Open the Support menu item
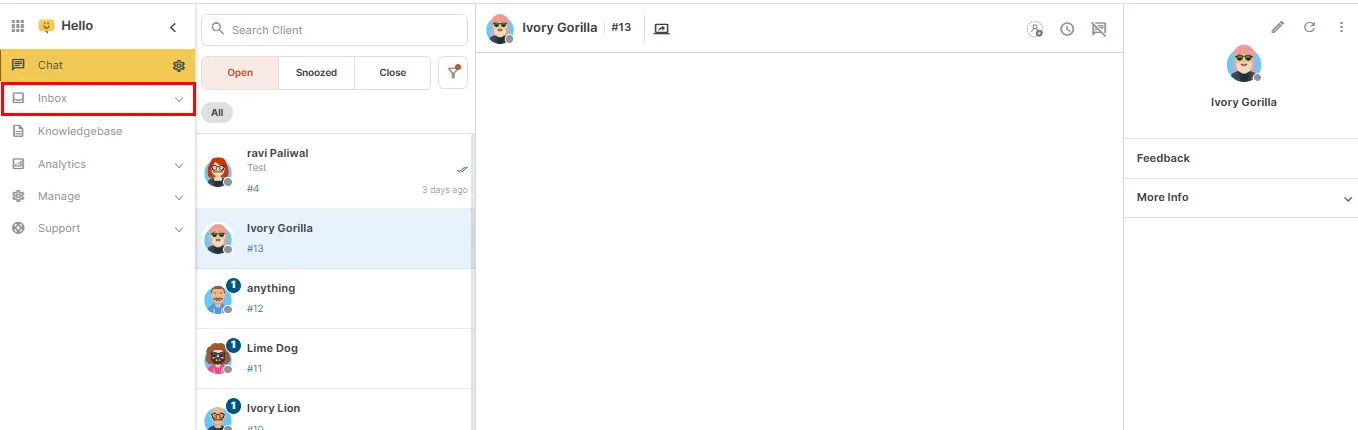Image resolution: width=1358 pixels, height=430 pixels. pos(98,228)
